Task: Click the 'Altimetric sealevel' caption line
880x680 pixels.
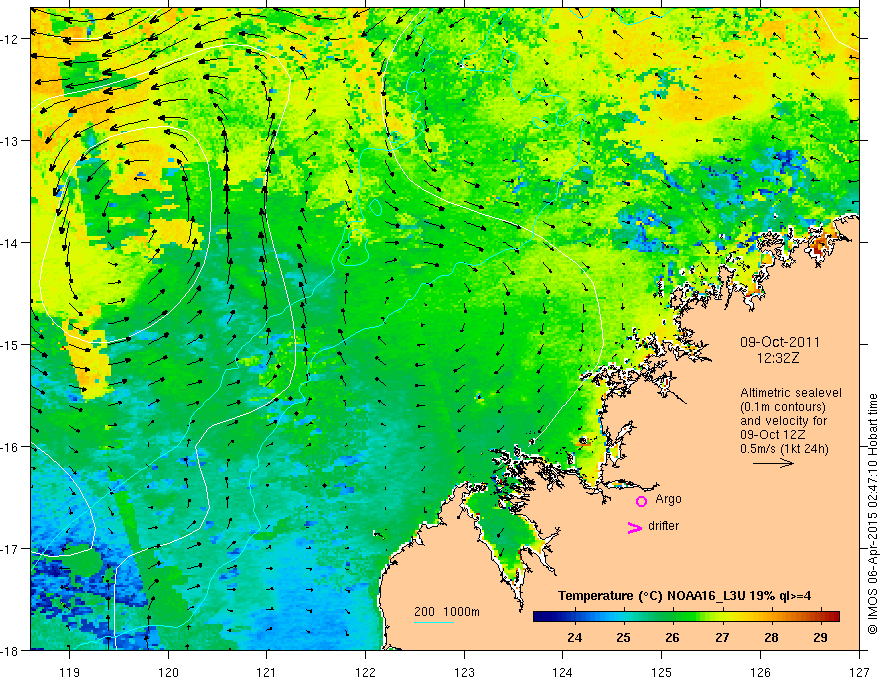Action: click(x=791, y=393)
